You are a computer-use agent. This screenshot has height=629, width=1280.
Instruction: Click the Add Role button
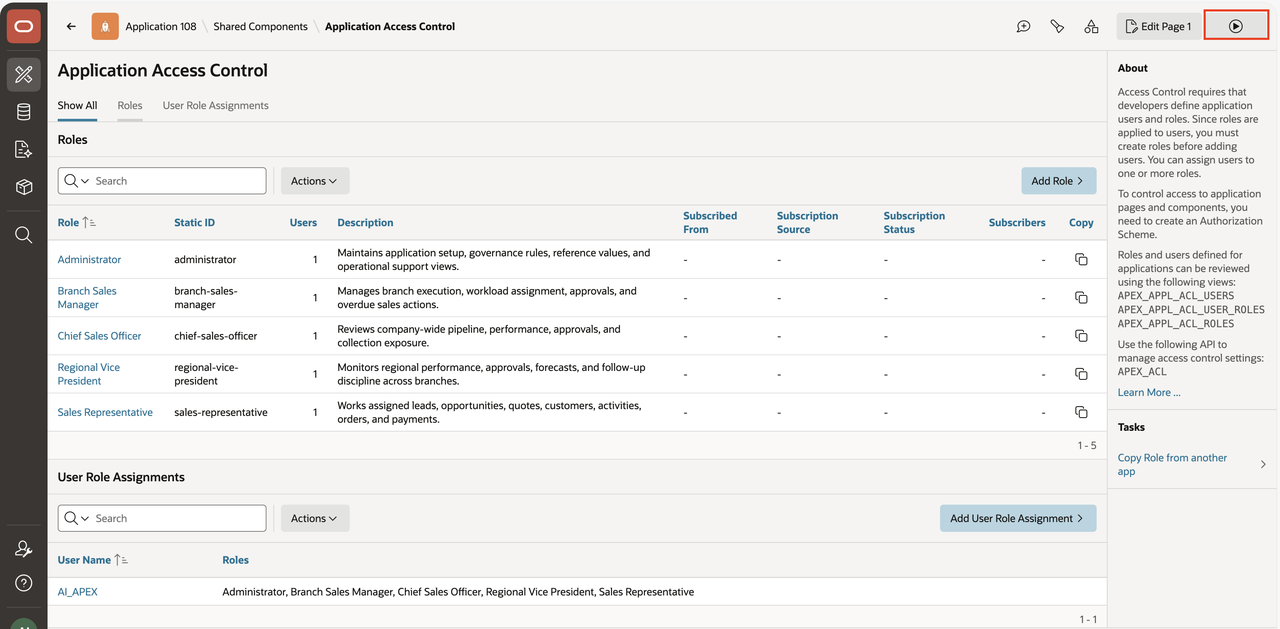[x=1058, y=181]
